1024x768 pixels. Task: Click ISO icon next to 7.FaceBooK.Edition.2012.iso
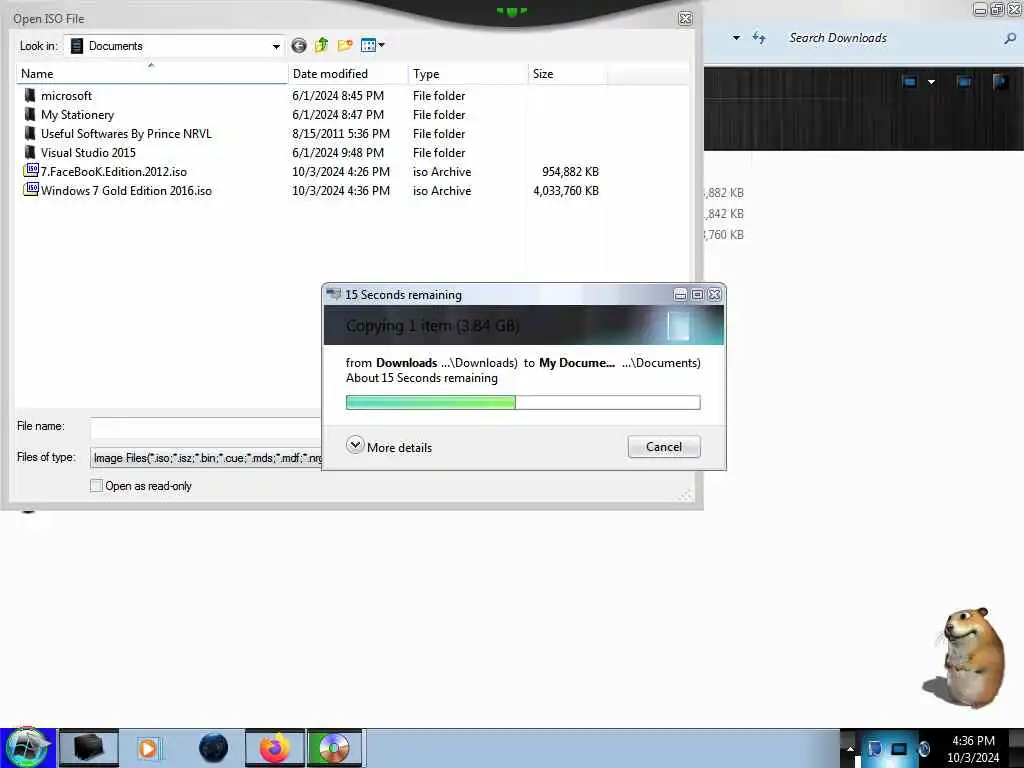31,170
